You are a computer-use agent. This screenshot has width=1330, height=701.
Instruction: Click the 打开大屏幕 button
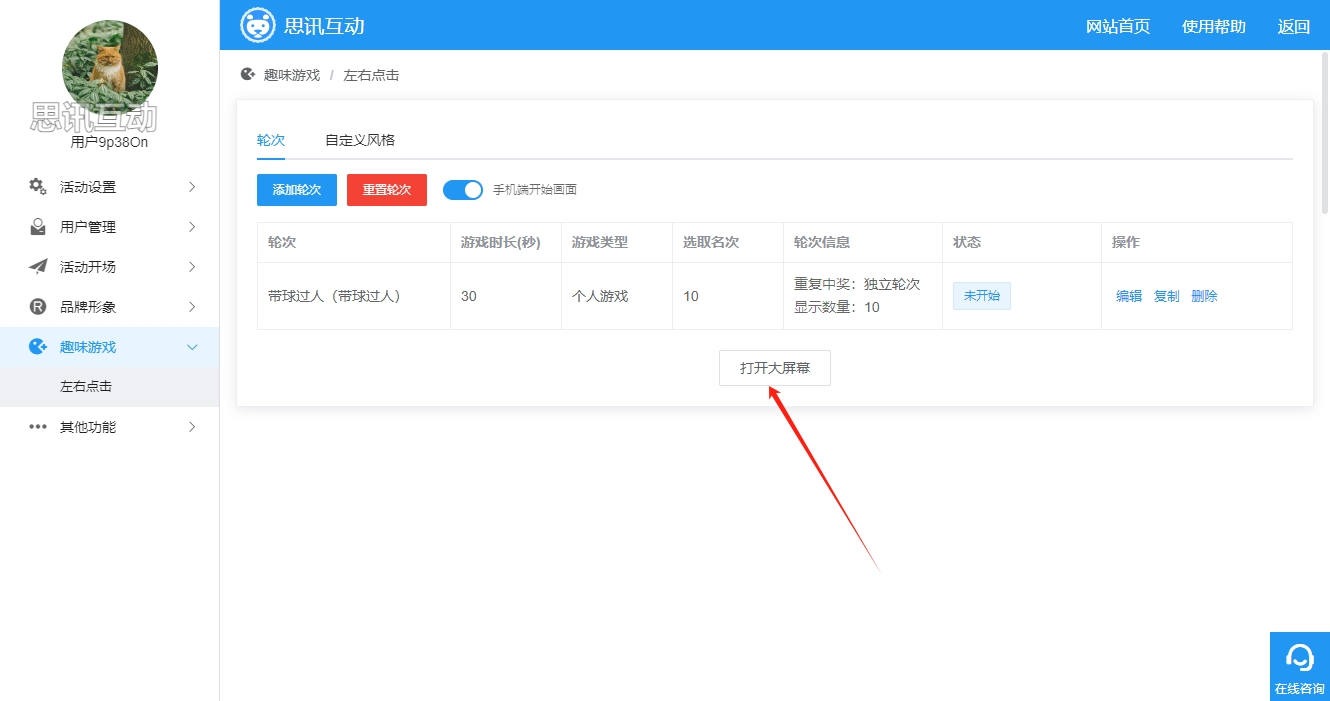[x=775, y=368]
